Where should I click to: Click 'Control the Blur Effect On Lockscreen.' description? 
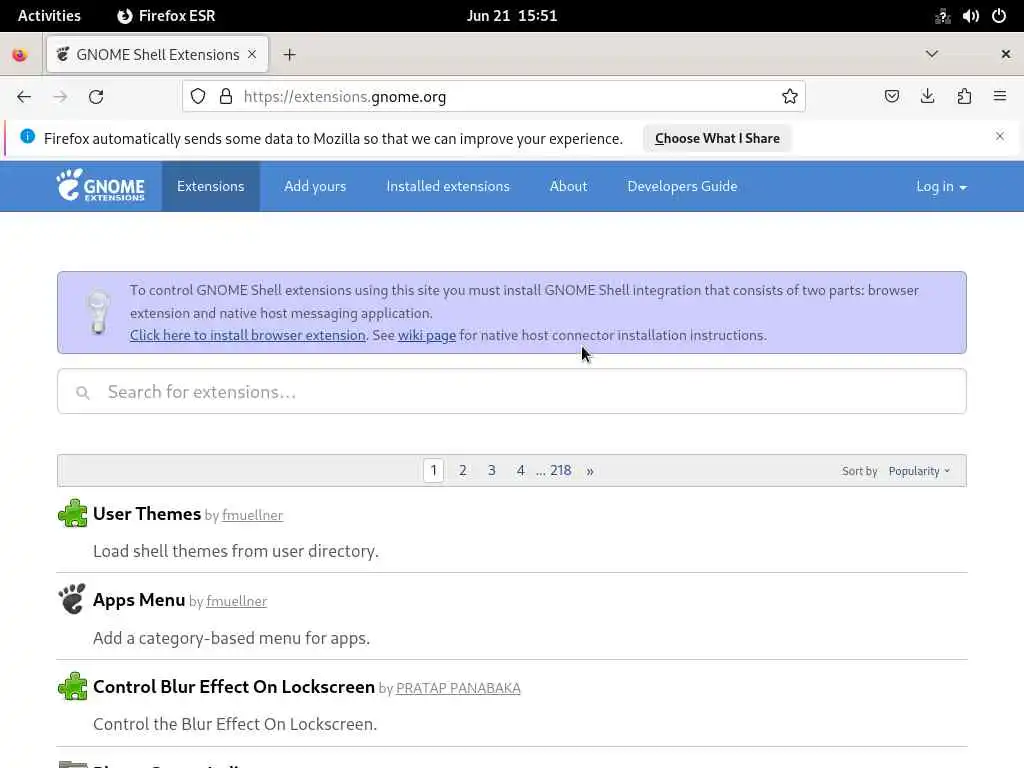[235, 724]
